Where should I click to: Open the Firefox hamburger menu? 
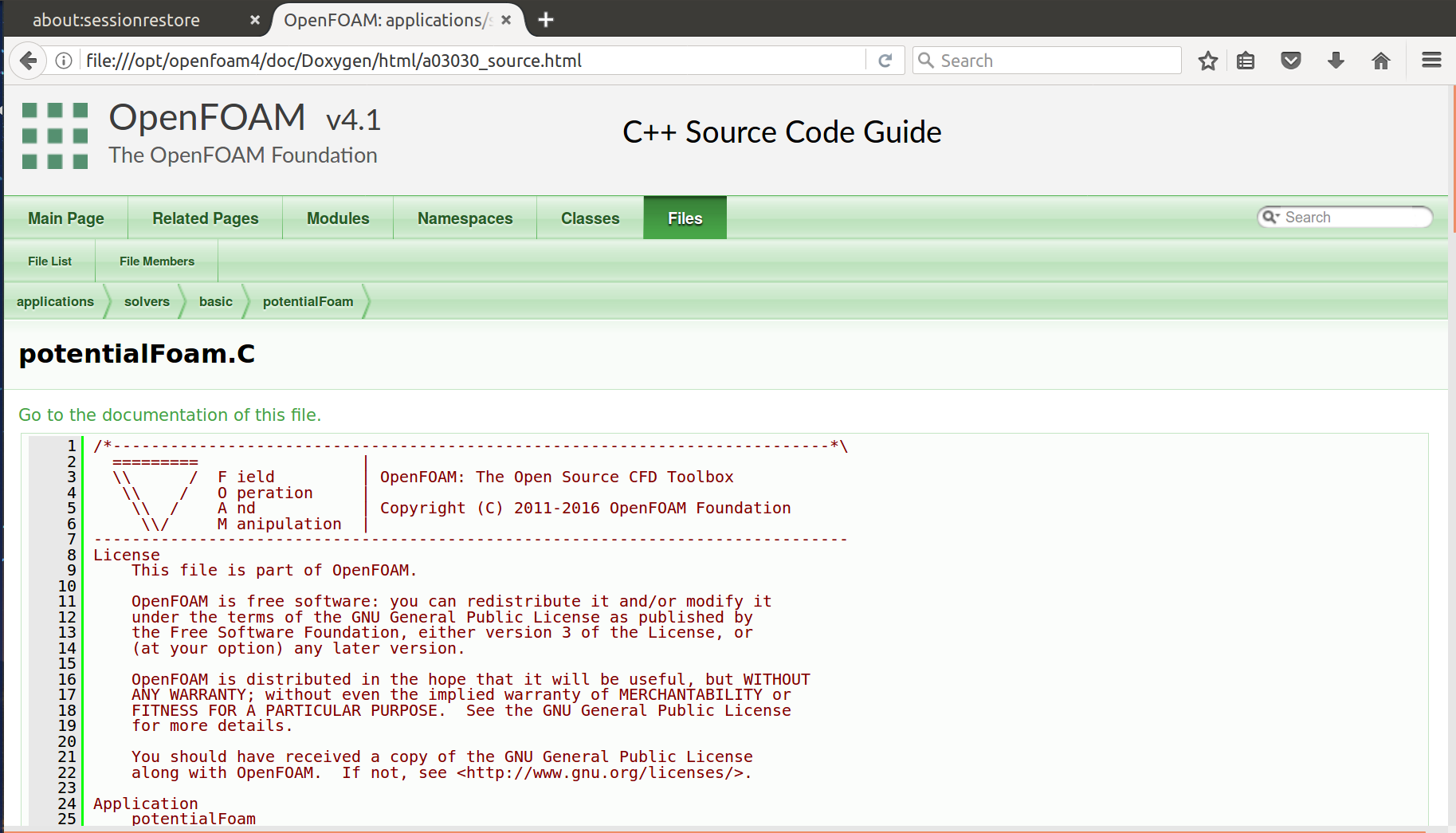click(x=1431, y=60)
